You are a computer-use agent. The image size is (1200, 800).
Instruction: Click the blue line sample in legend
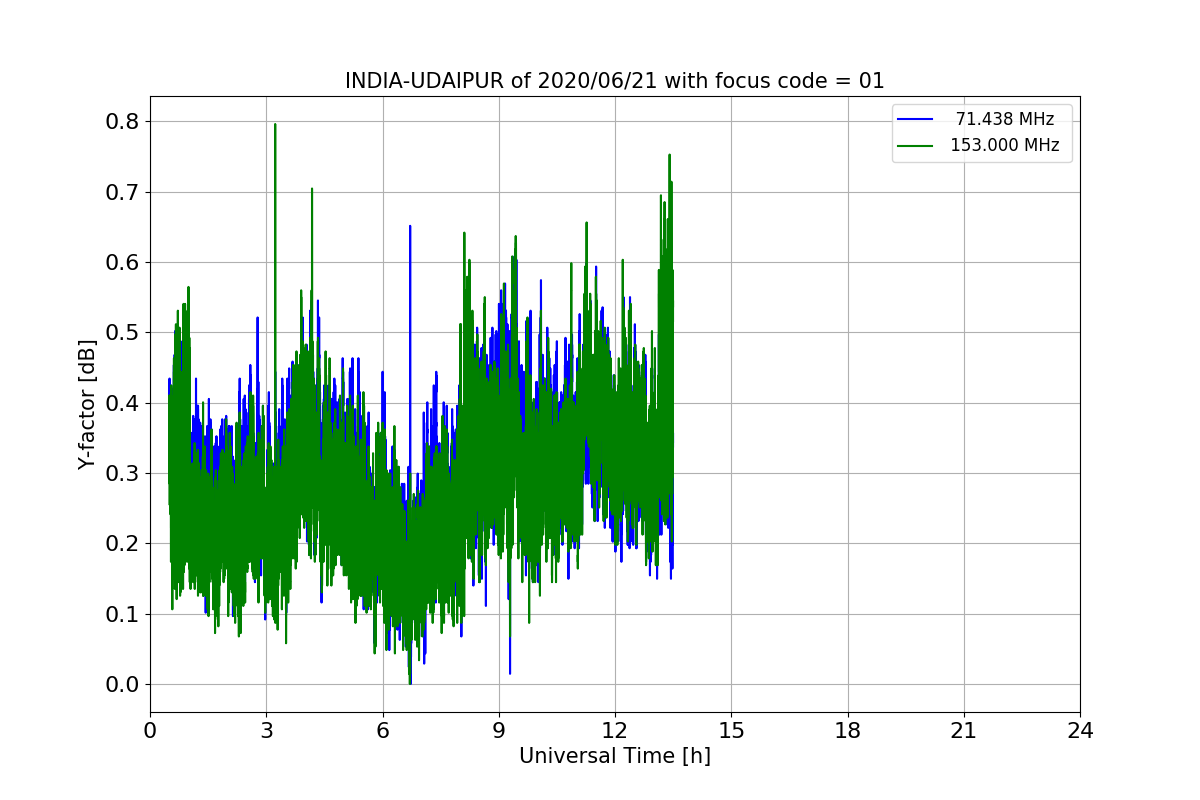(x=916, y=119)
